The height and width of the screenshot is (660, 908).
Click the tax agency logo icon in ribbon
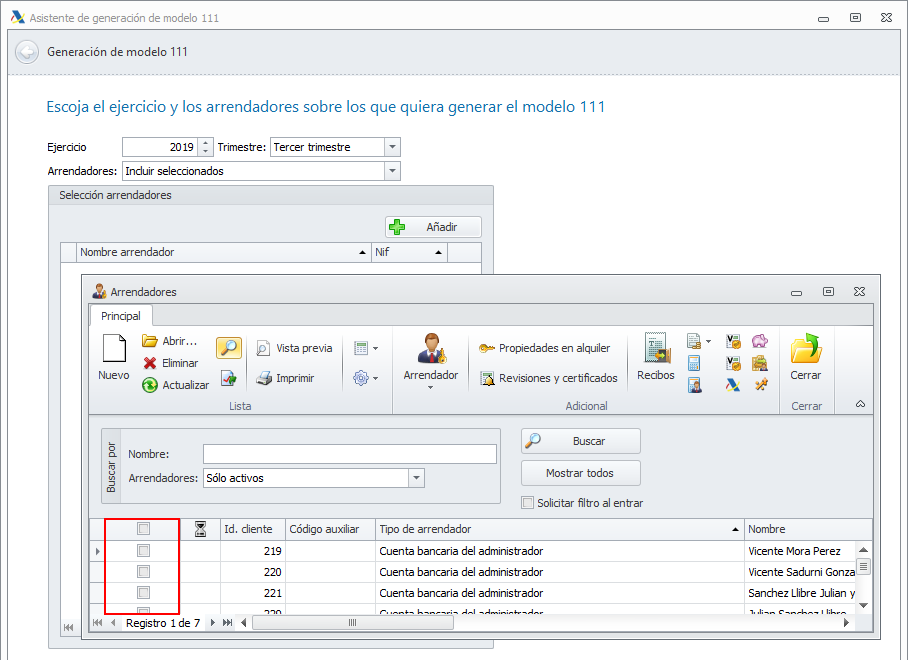click(733, 385)
